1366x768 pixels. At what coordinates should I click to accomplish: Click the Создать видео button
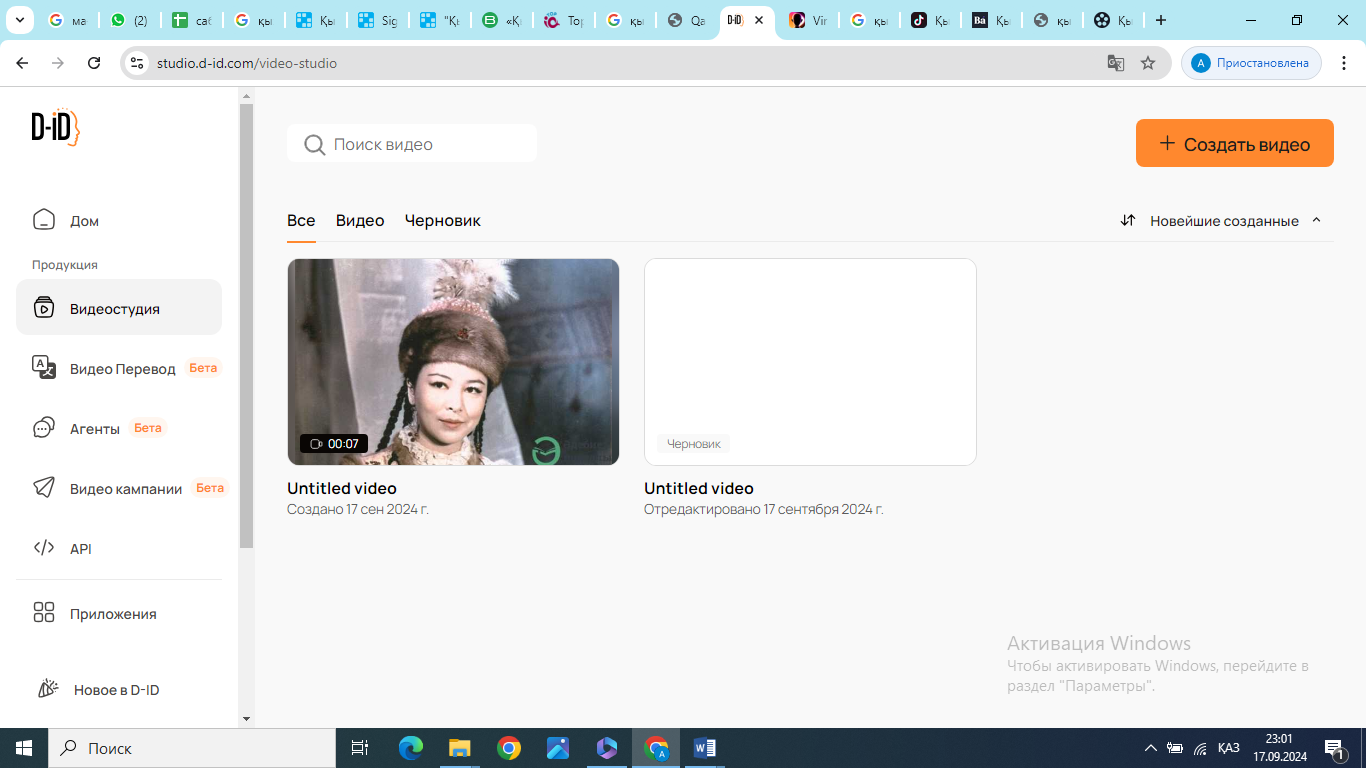tap(1234, 144)
